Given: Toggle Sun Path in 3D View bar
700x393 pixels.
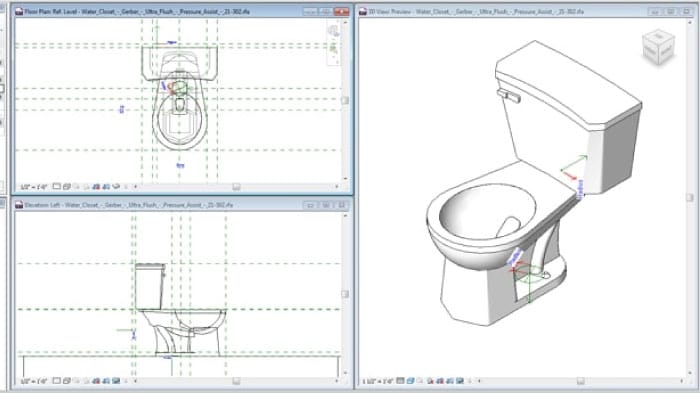Looking at the screenshot, I should (420, 380).
